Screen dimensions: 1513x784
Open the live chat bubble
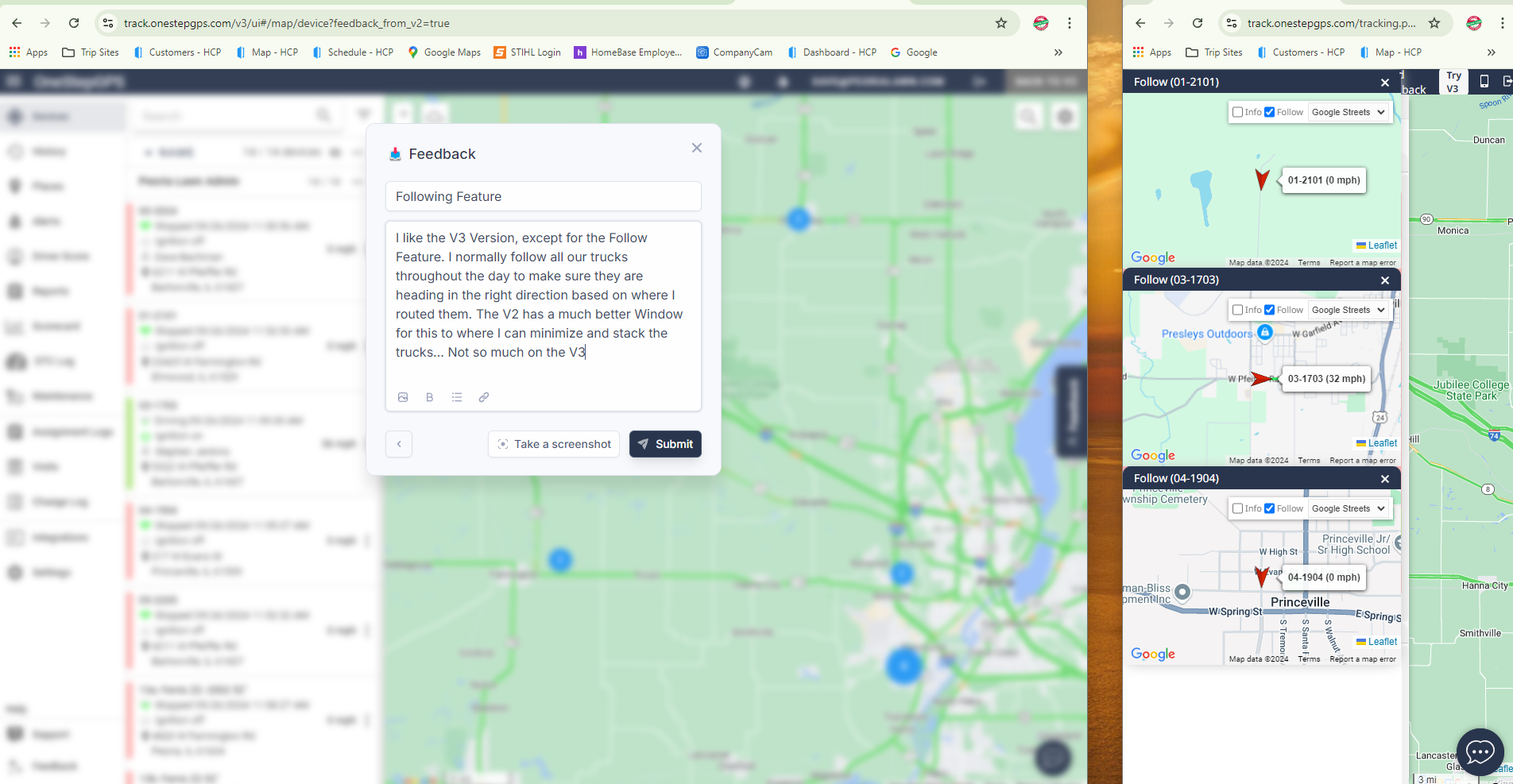(x=1480, y=751)
